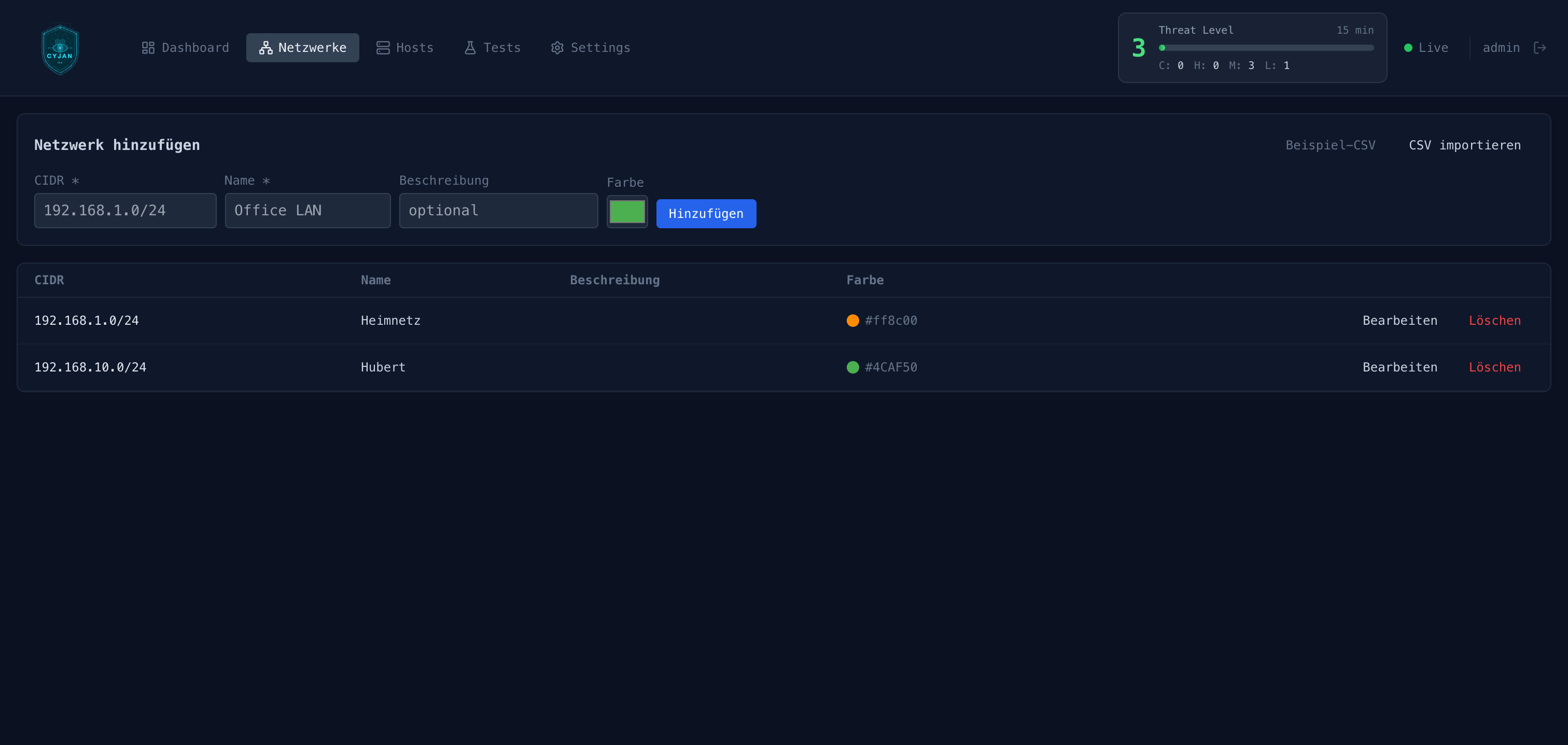Click the Netzwerke network icon
Image resolution: width=1568 pixels, height=745 pixels.
pos(265,48)
